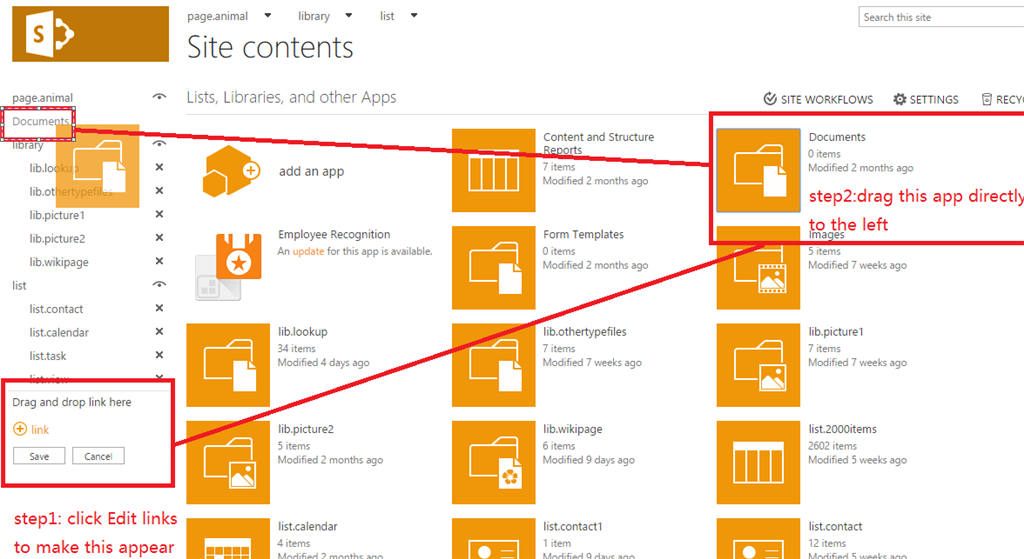Image resolution: width=1024 pixels, height=559 pixels.
Task: Expand the list top nav dropdown
Action: tap(414, 16)
